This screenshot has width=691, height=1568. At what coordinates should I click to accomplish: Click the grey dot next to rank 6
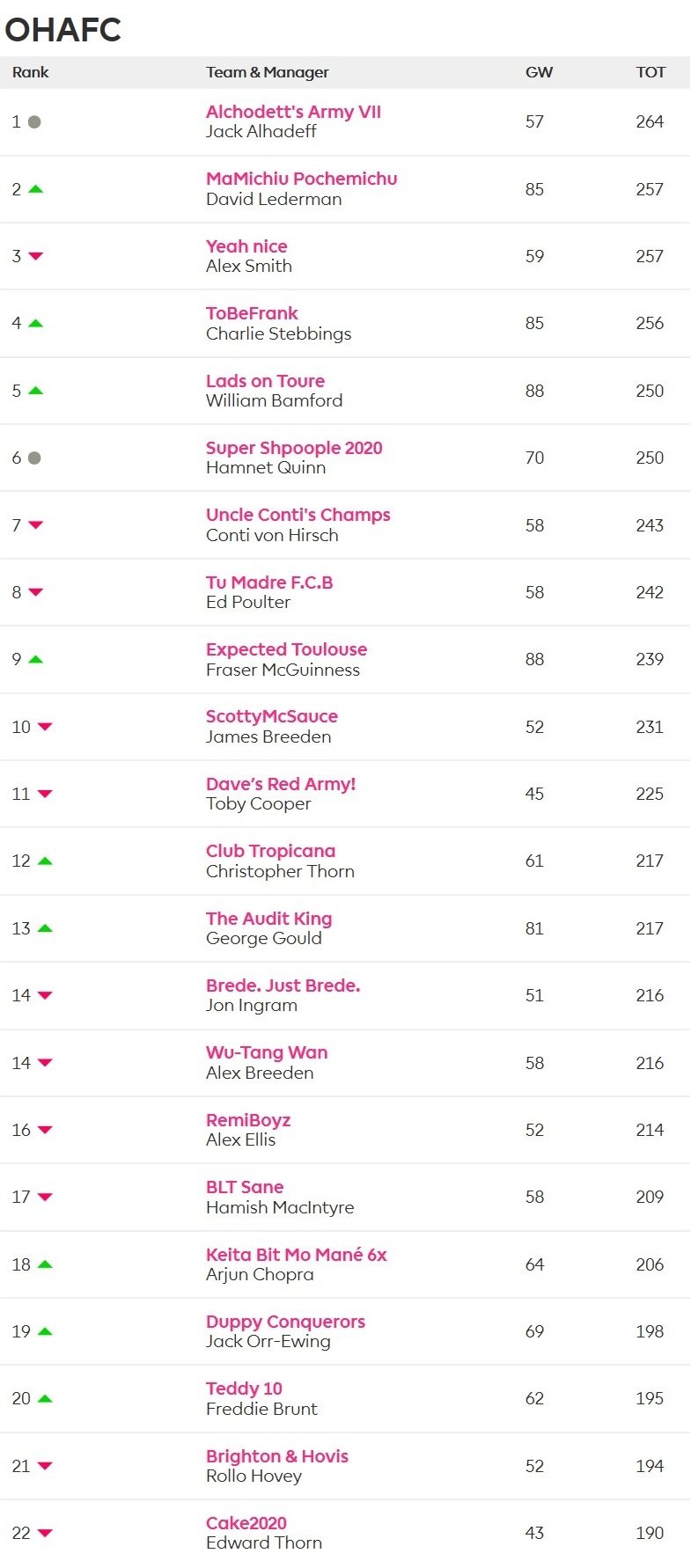(34, 458)
